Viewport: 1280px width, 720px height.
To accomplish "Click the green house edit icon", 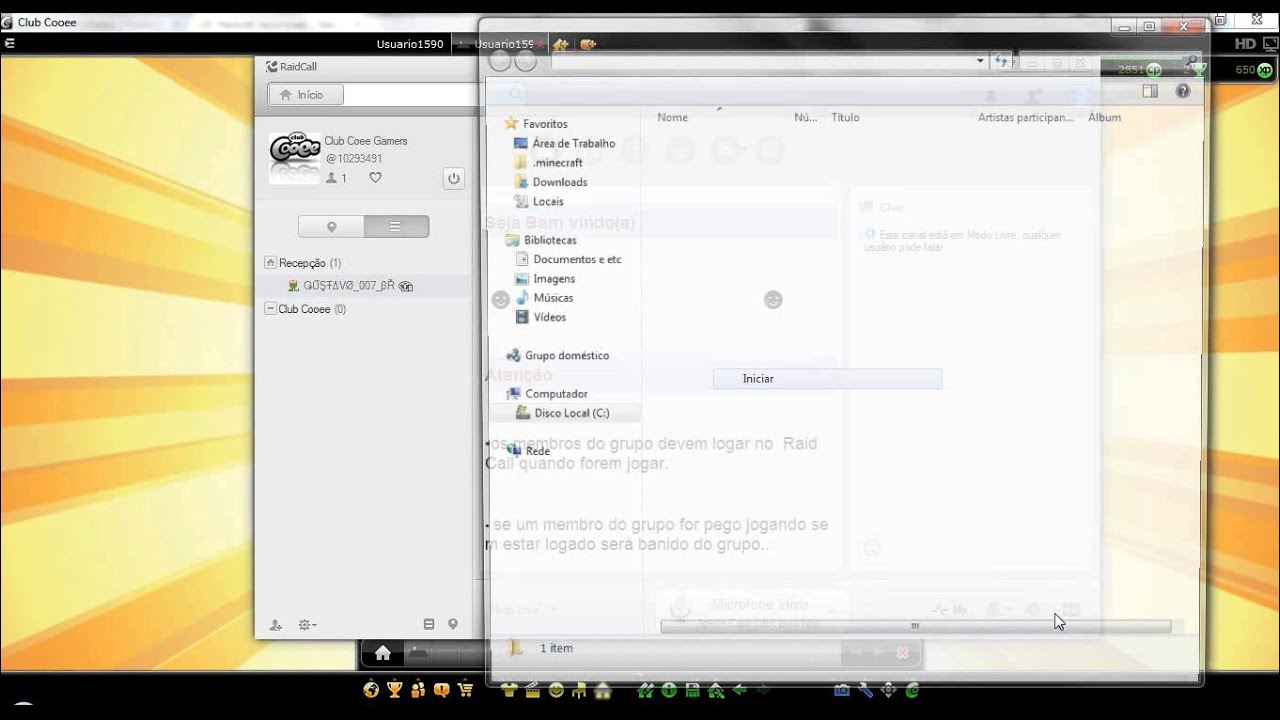I will click(x=716, y=689).
